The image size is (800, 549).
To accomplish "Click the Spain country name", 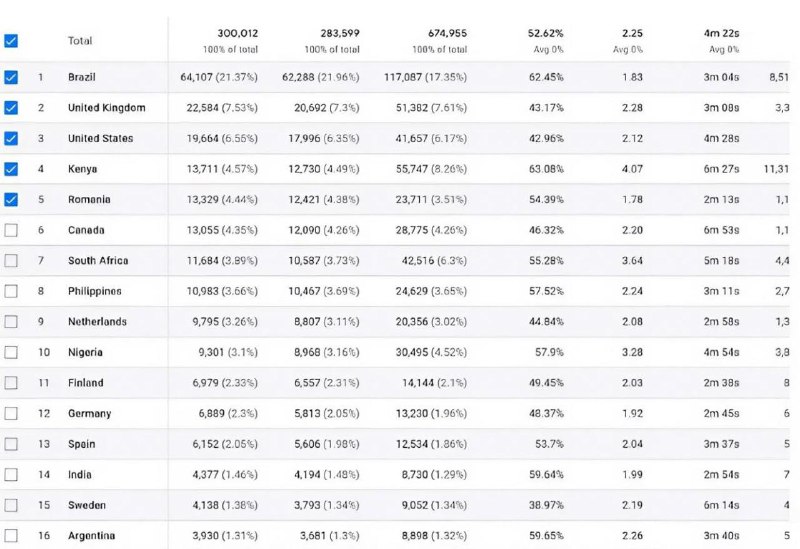I will pos(83,444).
